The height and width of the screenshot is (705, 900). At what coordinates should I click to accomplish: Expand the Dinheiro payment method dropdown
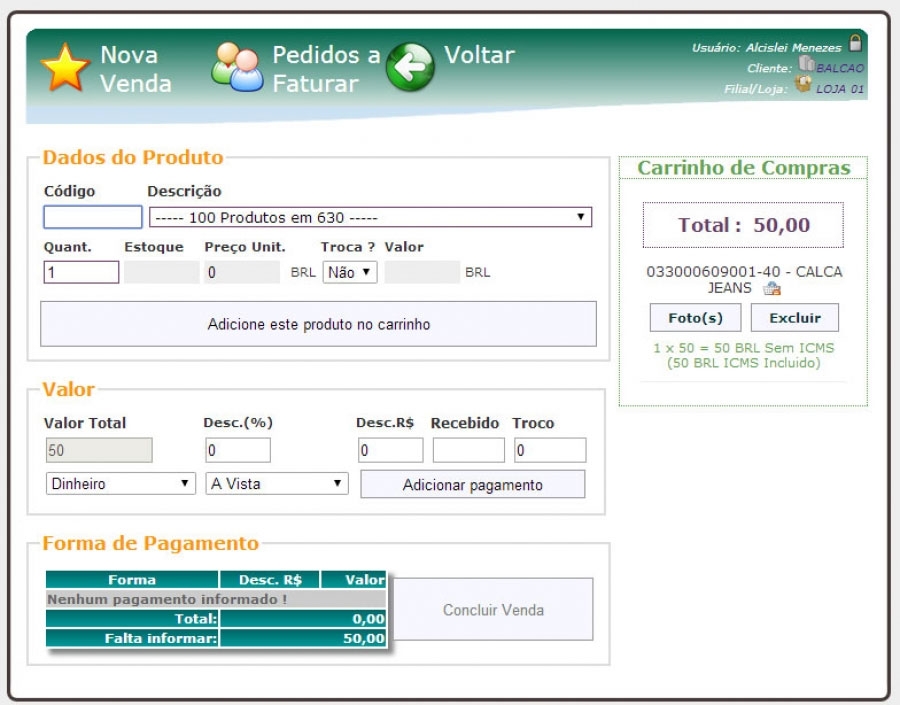(x=120, y=484)
